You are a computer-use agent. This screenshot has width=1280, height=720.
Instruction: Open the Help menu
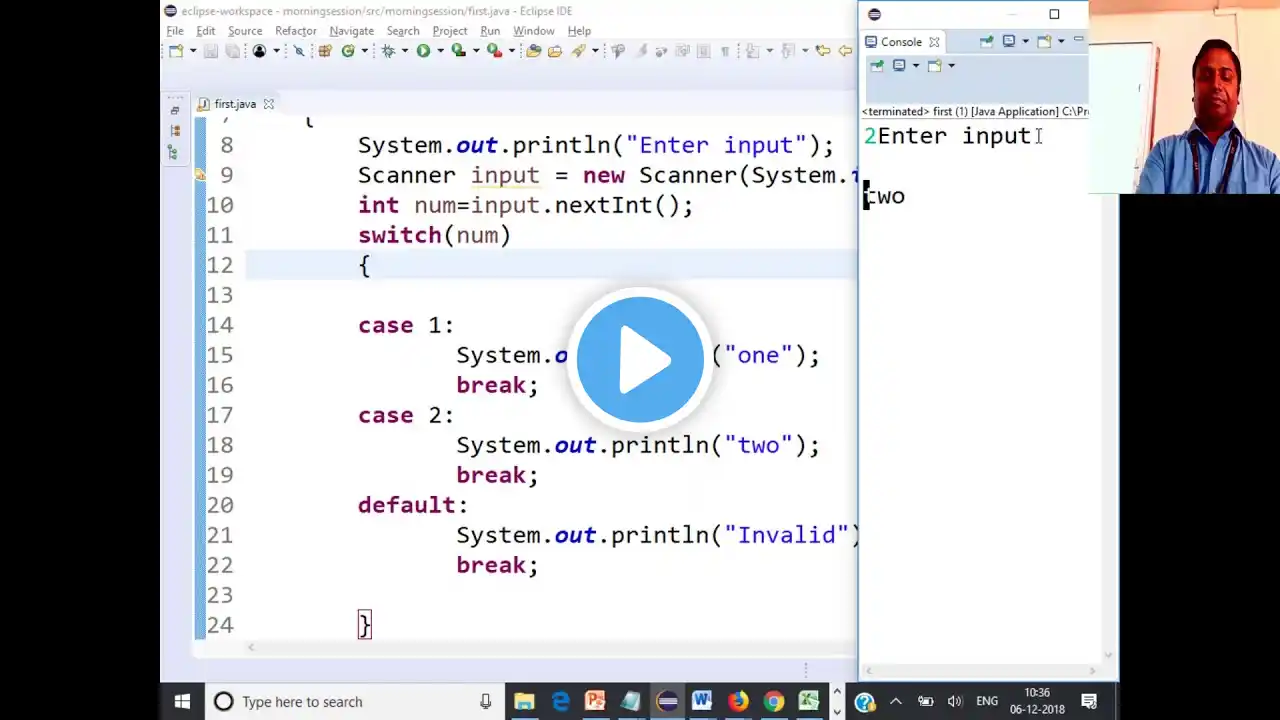click(x=579, y=31)
